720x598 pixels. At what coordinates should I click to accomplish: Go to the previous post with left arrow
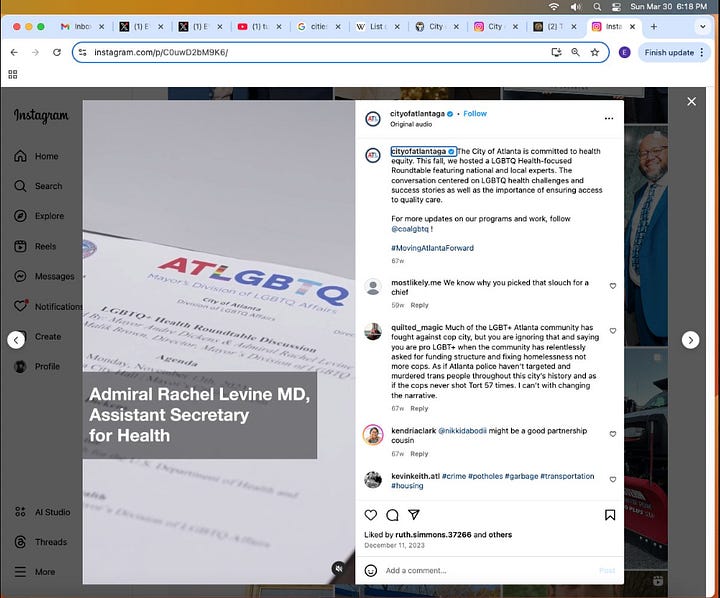[16, 340]
